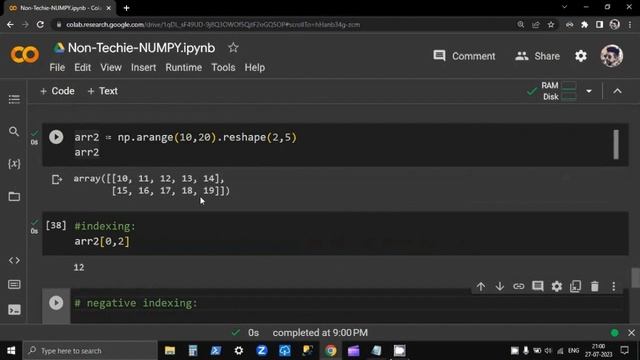Open File Explorer from the taskbar
Image resolution: width=640 pixels, height=360 pixels.
click(x=170, y=351)
